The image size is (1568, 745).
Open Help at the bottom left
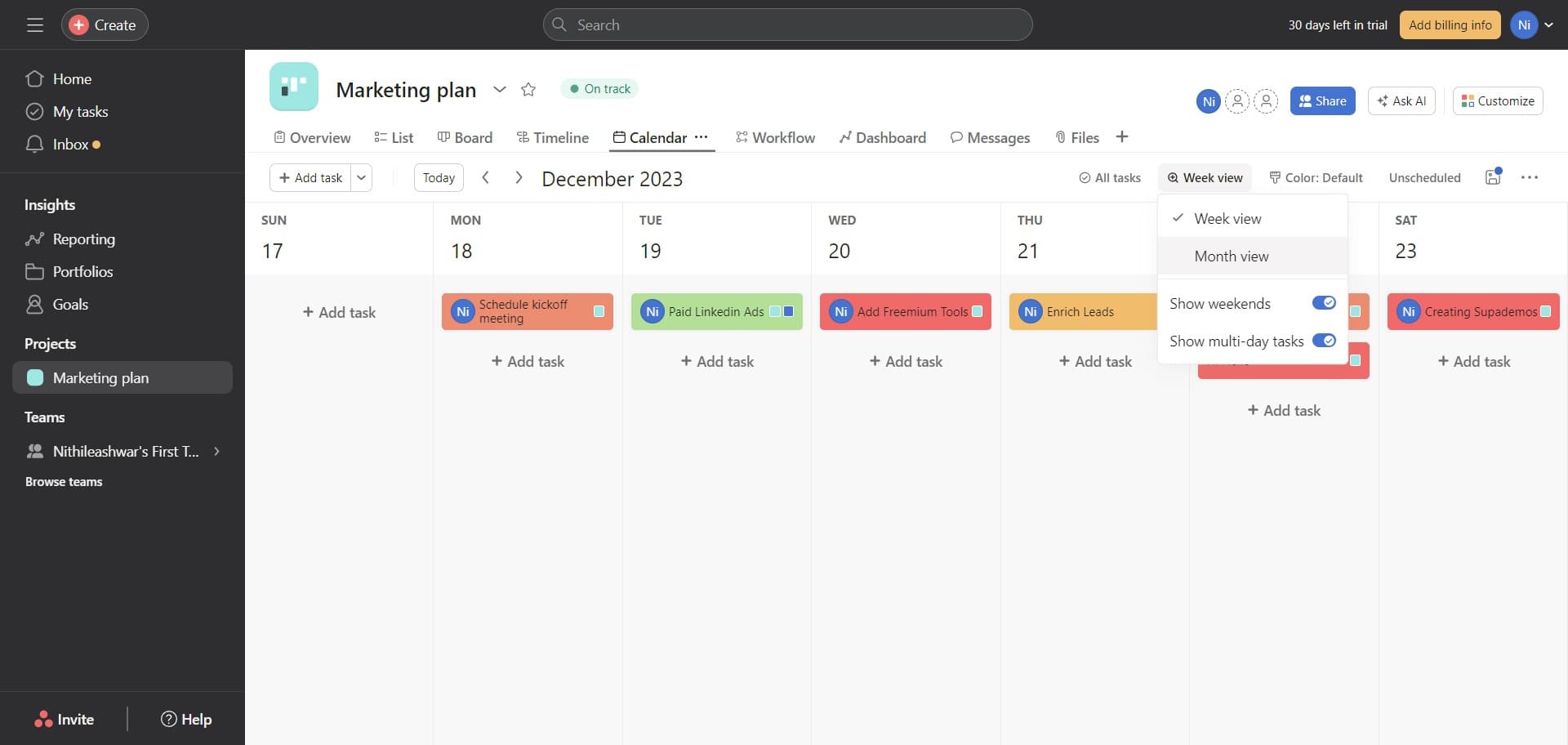click(x=185, y=719)
